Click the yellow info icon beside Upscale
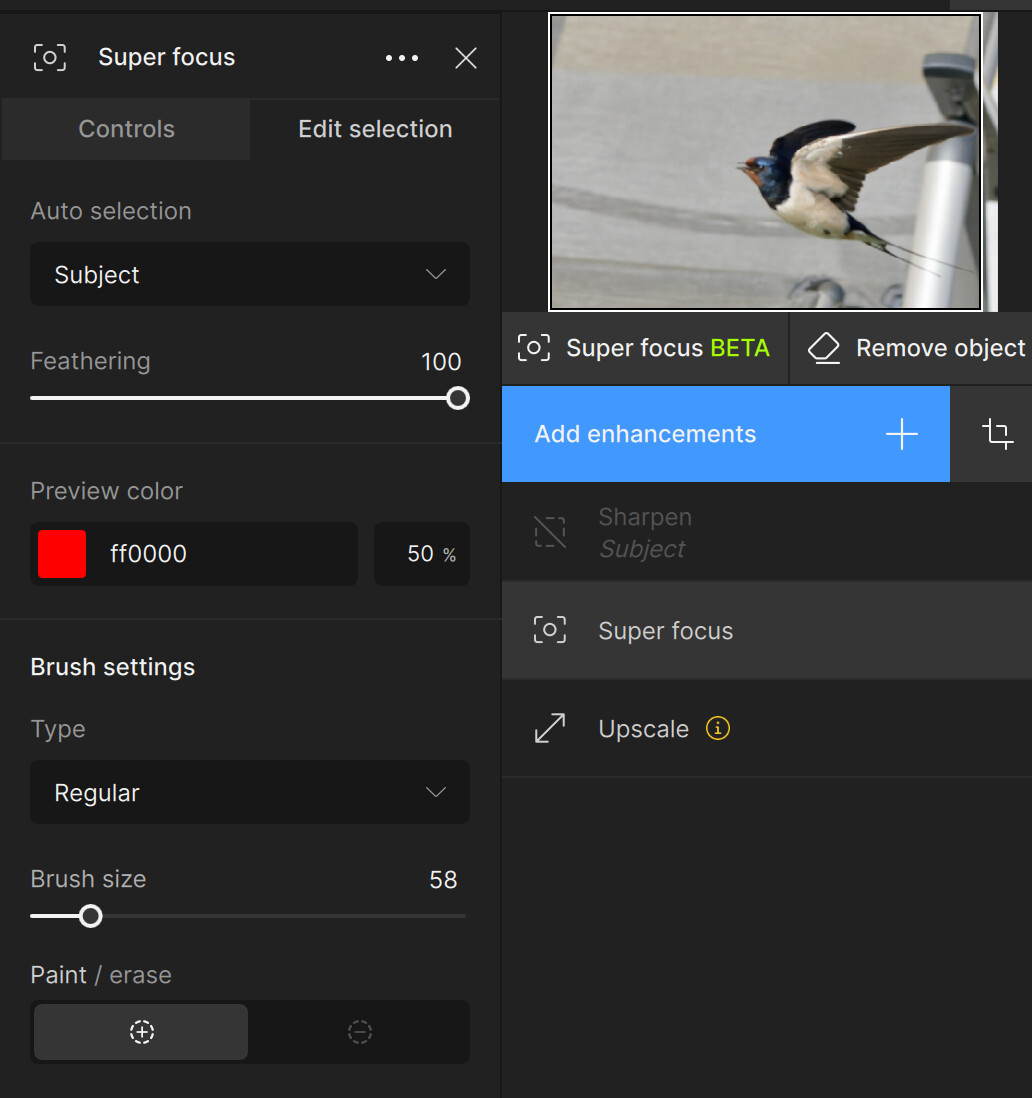Screen dimensions: 1032x1098 [718, 728]
